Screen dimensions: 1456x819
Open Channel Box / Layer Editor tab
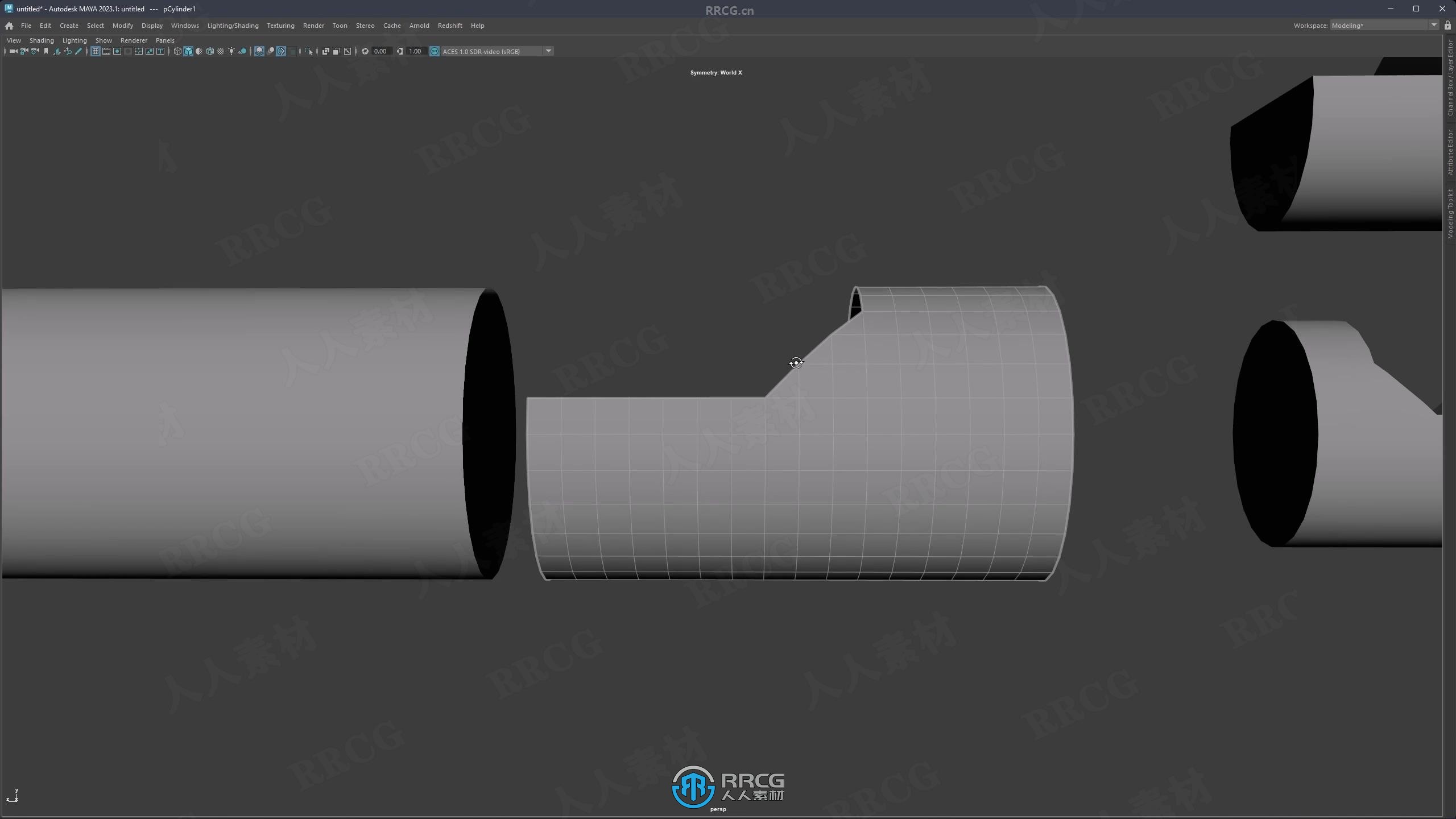(x=1450, y=77)
